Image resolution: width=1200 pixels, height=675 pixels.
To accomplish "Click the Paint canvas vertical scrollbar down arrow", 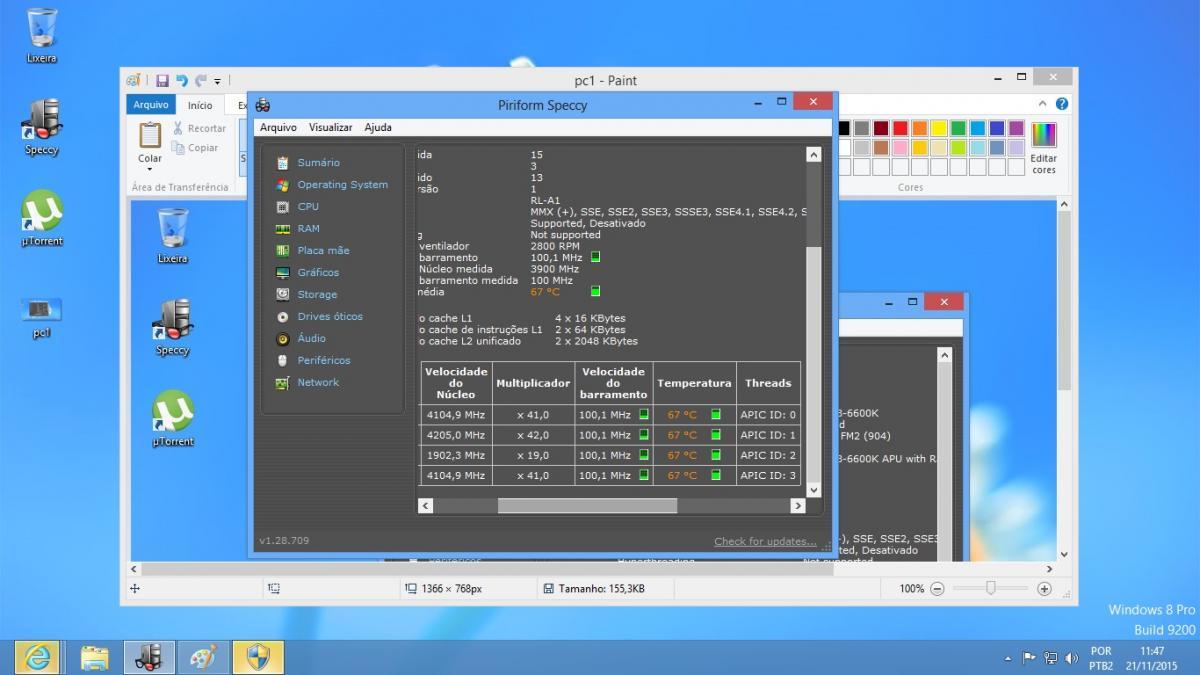I will [1064, 554].
